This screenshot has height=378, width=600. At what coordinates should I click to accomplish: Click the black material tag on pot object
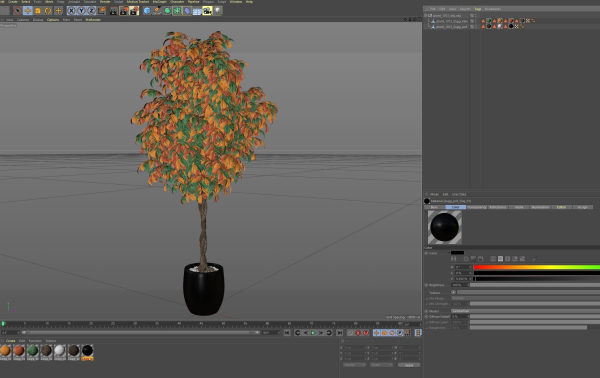point(511,26)
